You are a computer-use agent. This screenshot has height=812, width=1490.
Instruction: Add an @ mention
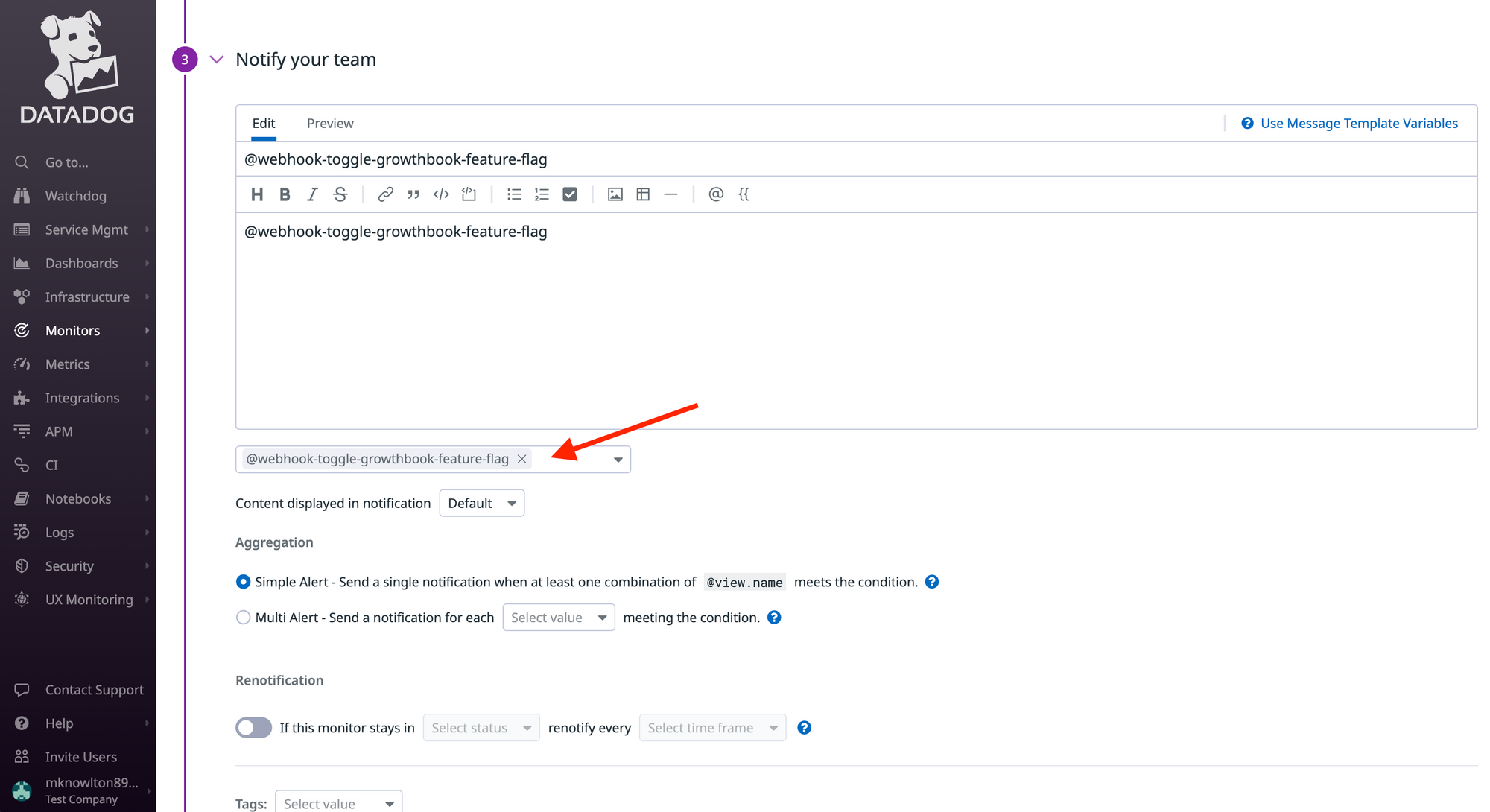(716, 194)
